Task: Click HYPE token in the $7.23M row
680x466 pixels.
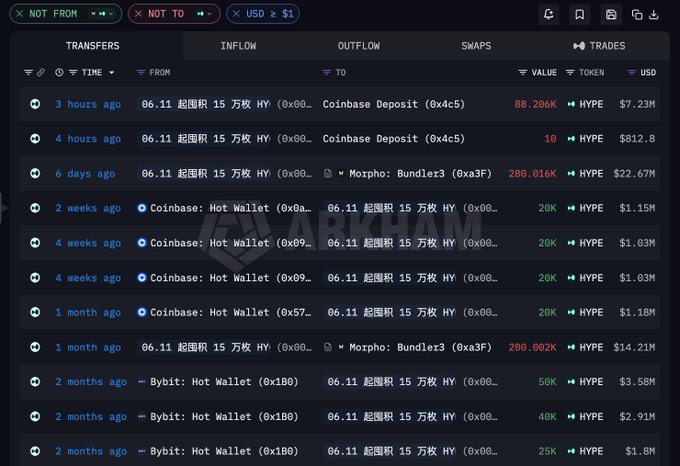Action: click(x=591, y=104)
